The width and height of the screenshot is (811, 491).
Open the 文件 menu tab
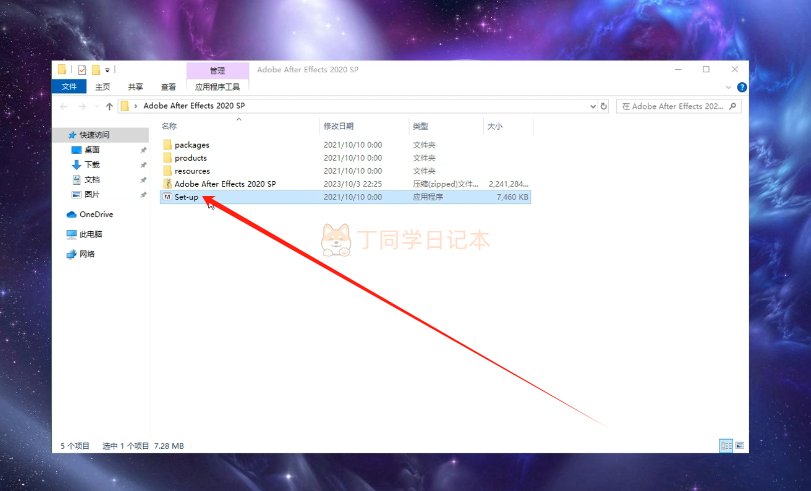[69, 86]
